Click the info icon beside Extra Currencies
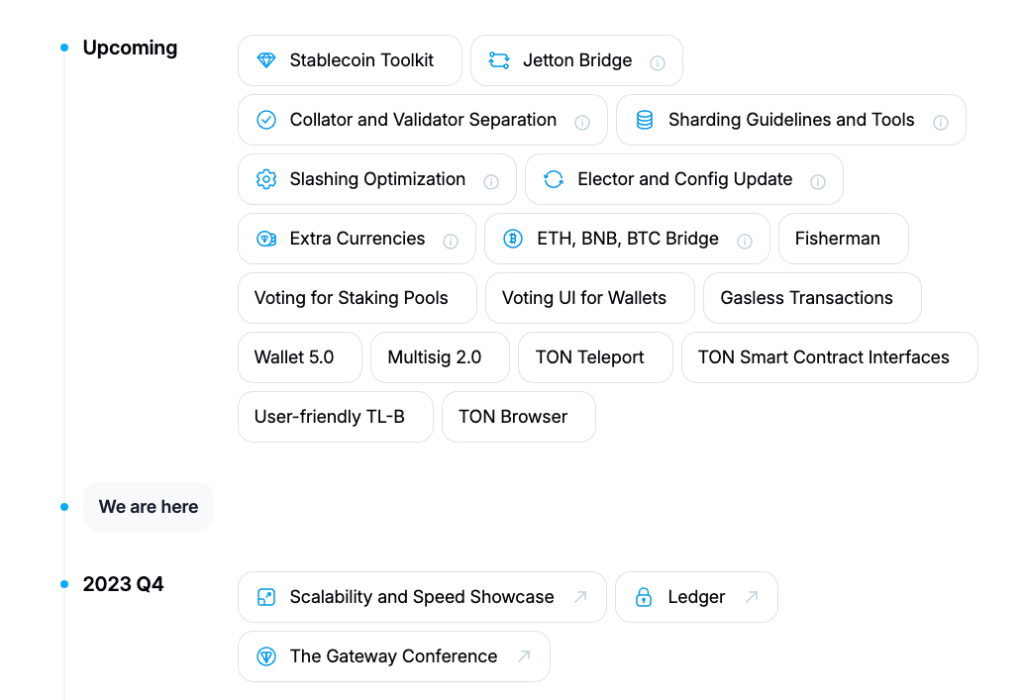The width and height of the screenshot is (1024, 700). pos(451,241)
